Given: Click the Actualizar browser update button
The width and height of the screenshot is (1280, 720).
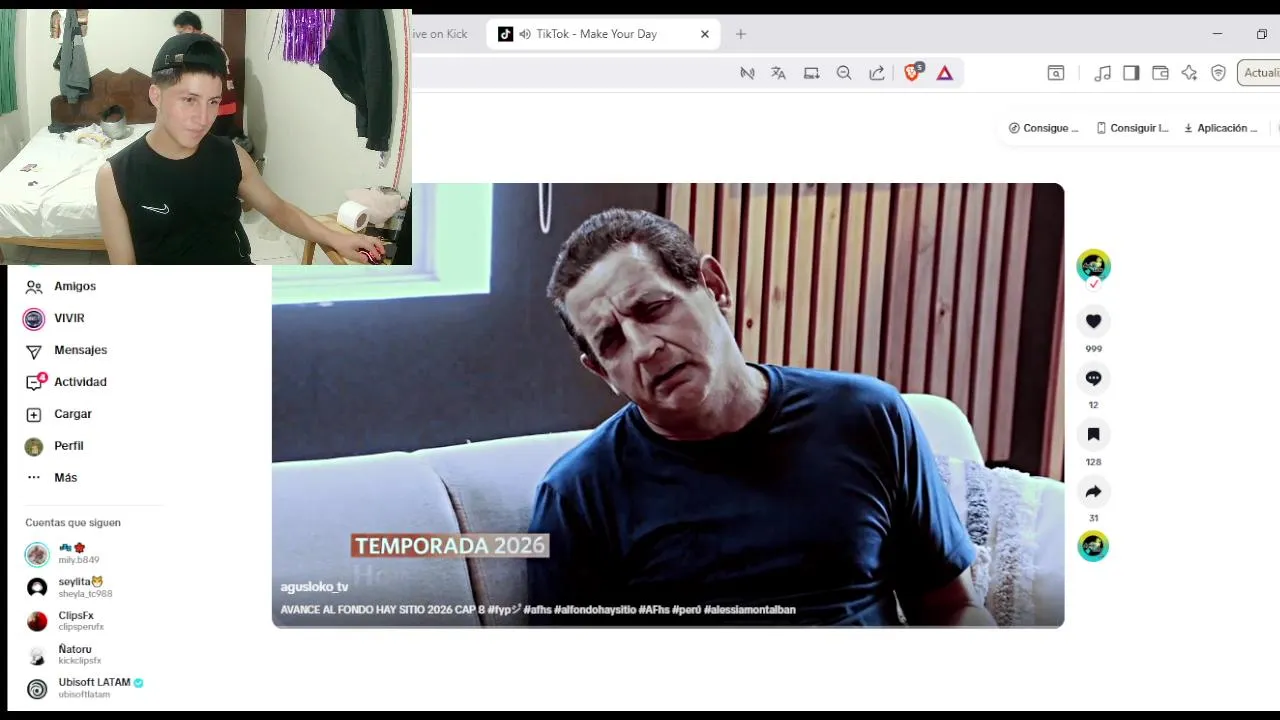Looking at the screenshot, I should pos(1260,73).
